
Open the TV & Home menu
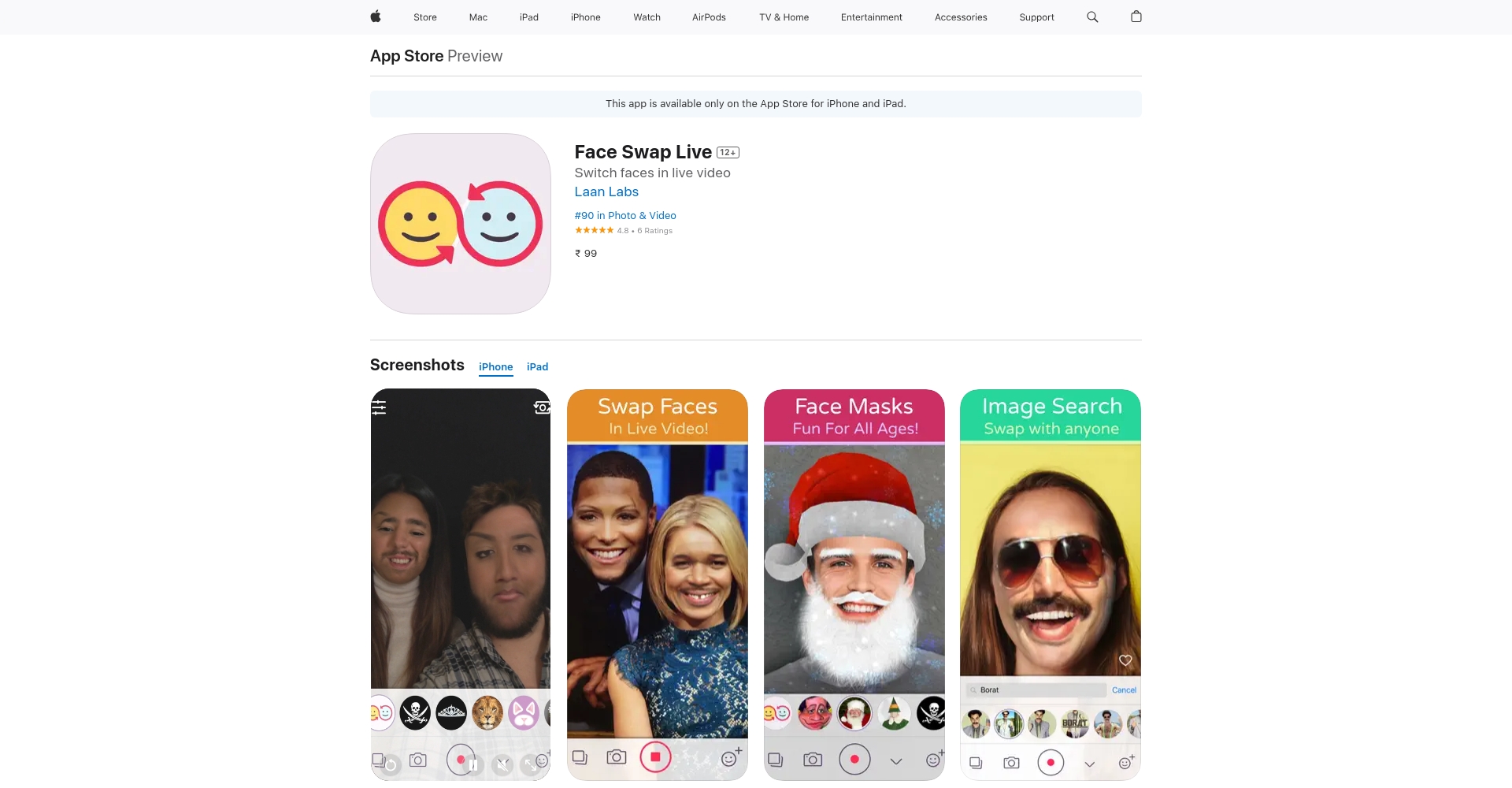pyautogui.click(x=784, y=17)
